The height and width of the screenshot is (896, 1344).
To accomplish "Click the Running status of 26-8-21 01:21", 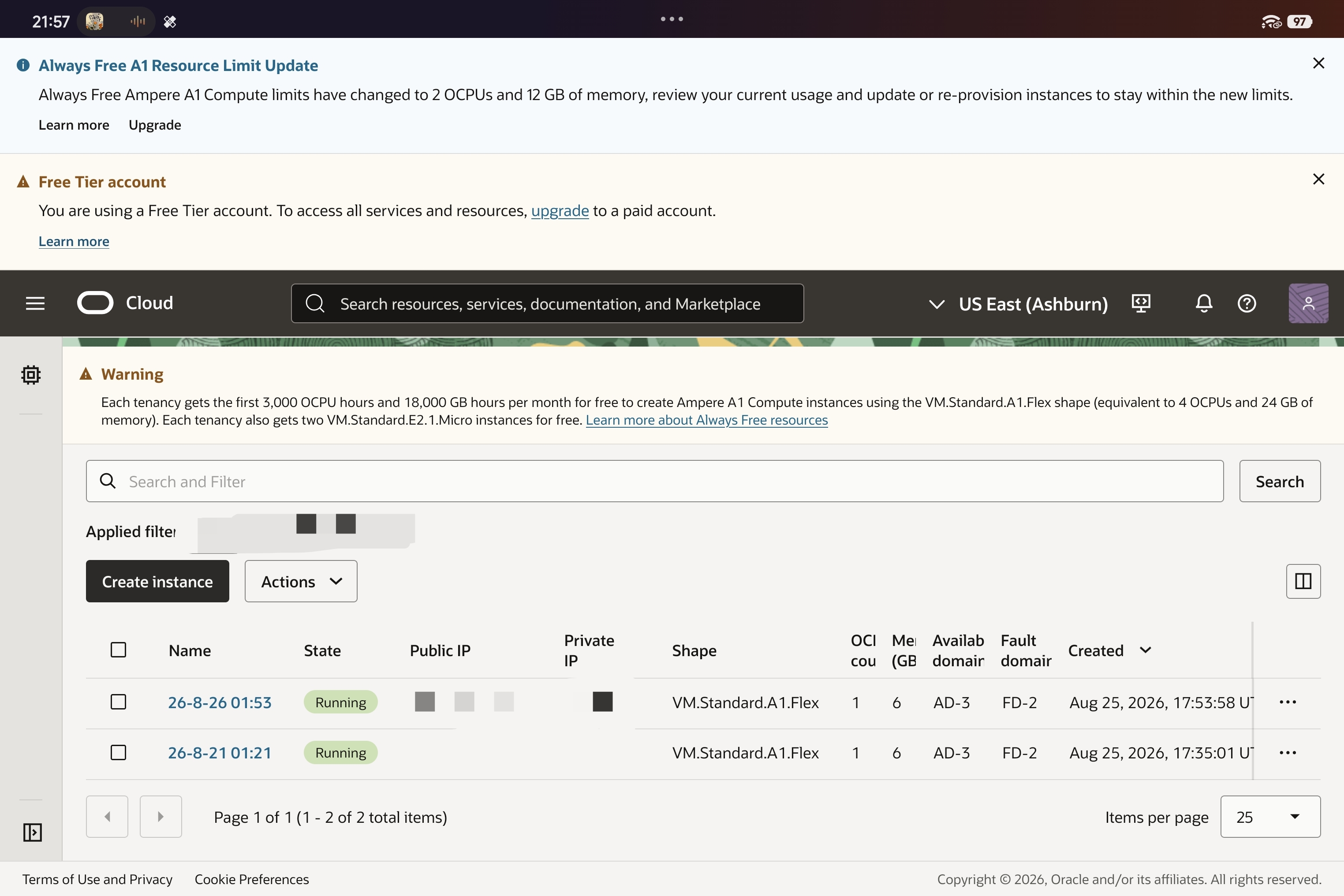I will click(x=340, y=753).
